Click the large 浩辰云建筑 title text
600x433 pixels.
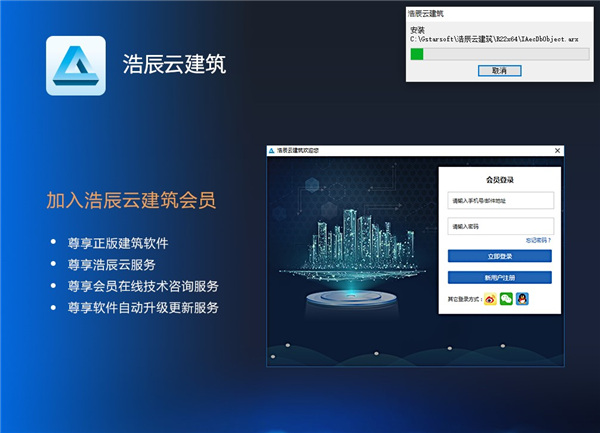tap(174, 64)
